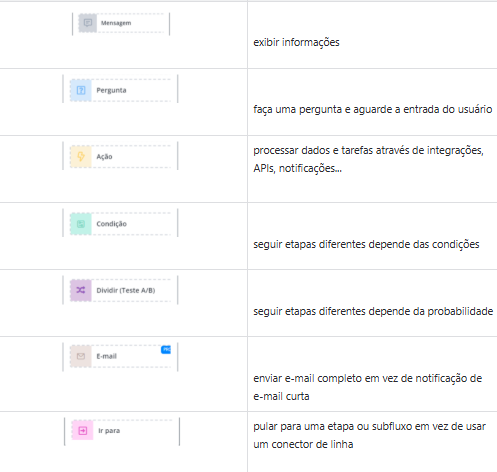
Task: Select the green Condição icon
Action: point(81,224)
